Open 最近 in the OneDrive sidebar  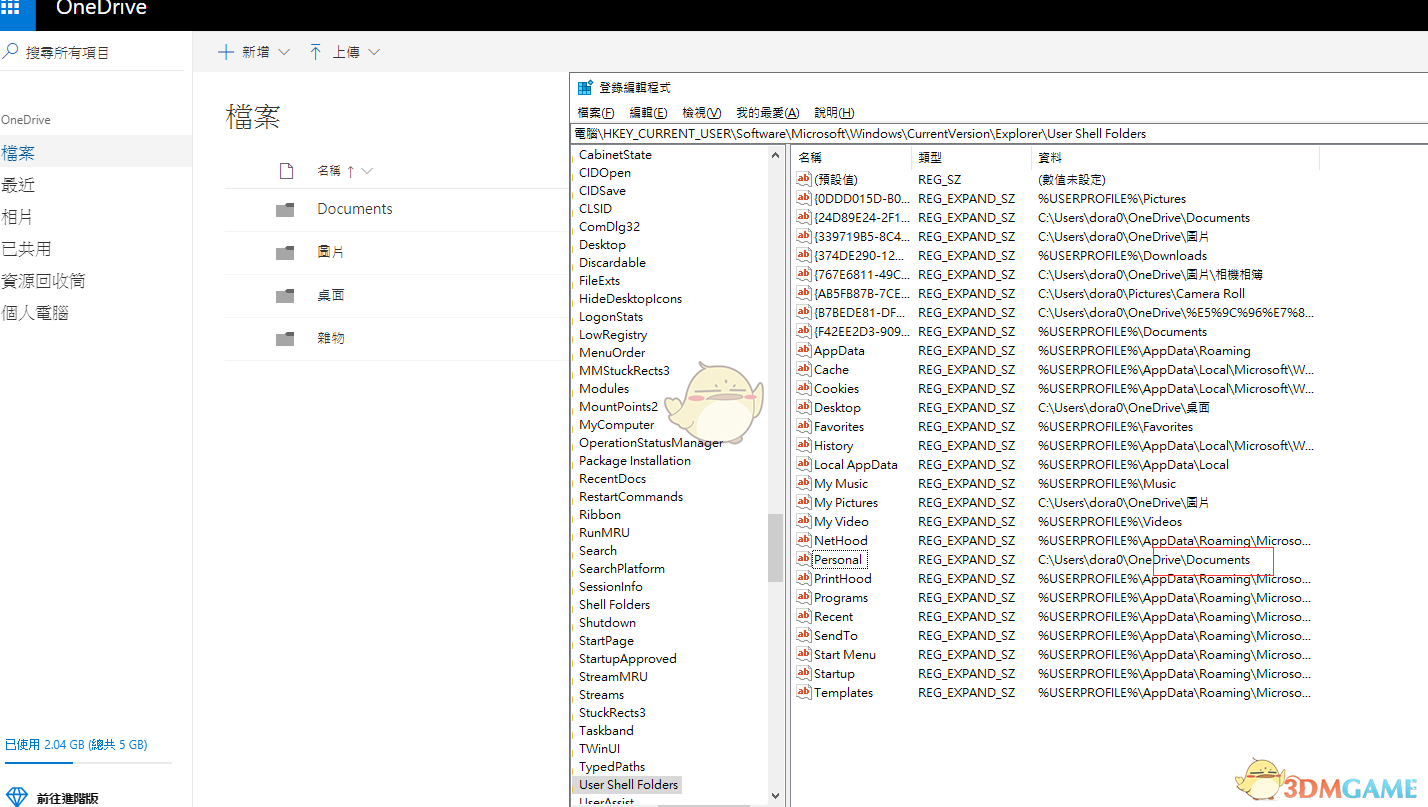point(19,185)
